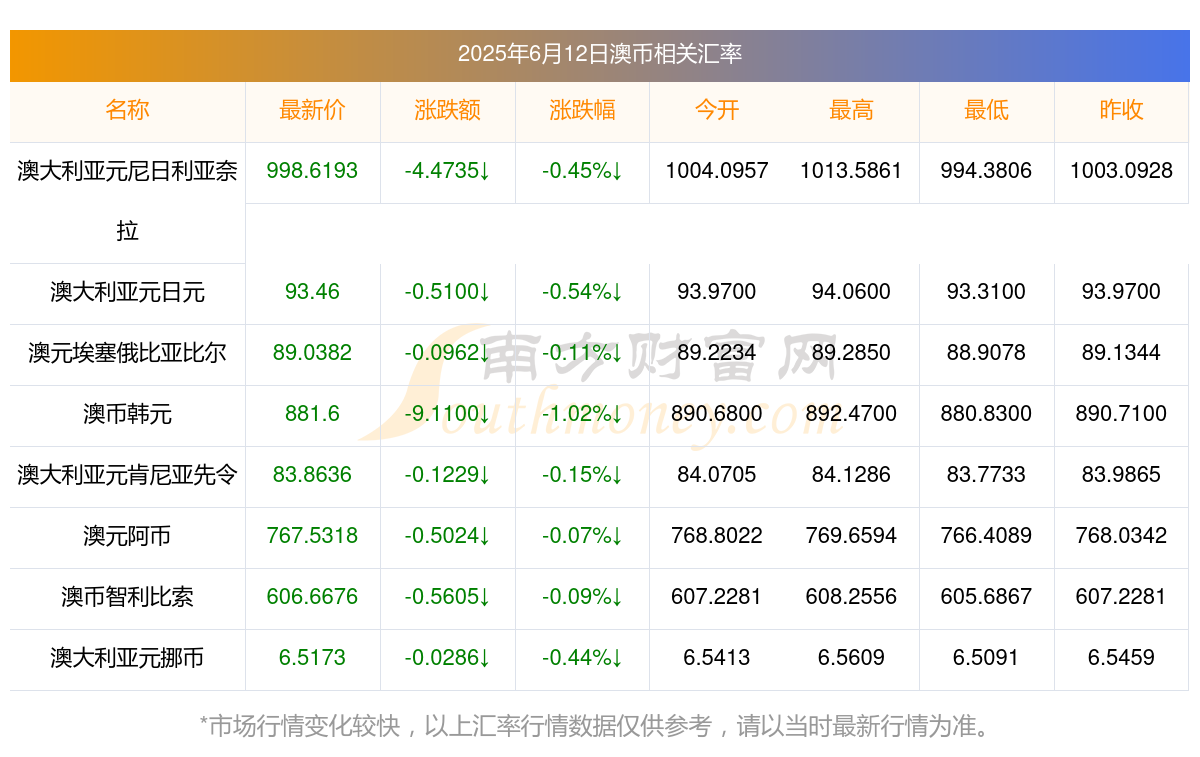Image resolution: width=1200 pixels, height=757 pixels.
Task: Click previous close 1003.0928
Action: [x=1121, y=171]
